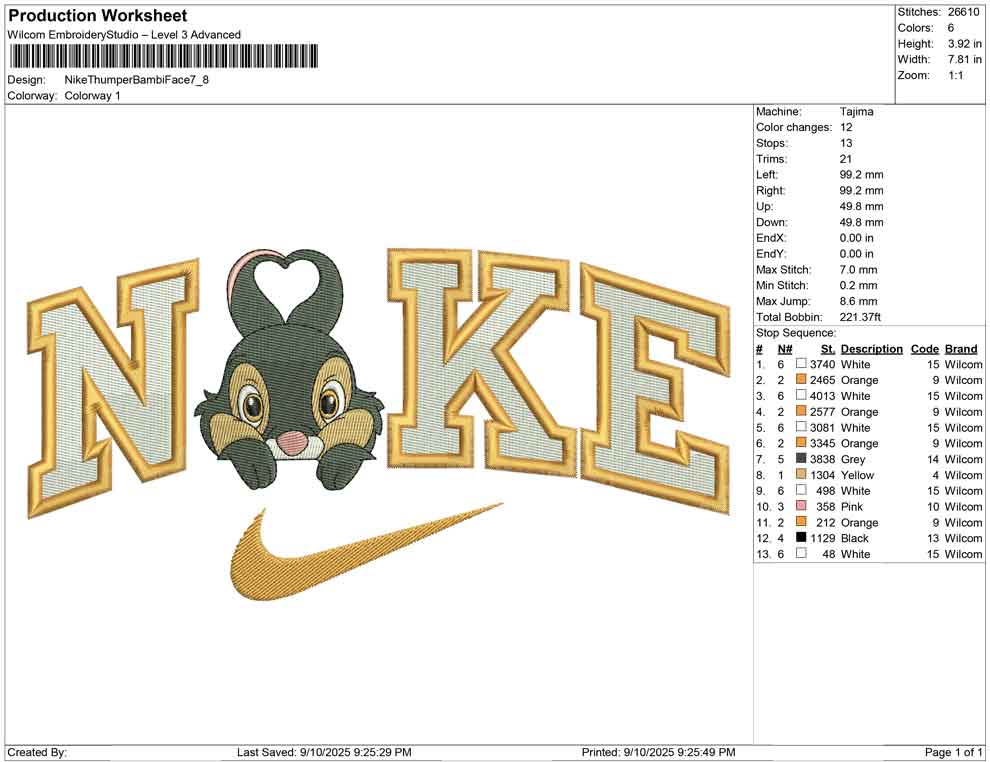Click the orange swatch beside 3345
Image resolution: width=990 pixels, height=762 pixels.
[x=801, y=443]
